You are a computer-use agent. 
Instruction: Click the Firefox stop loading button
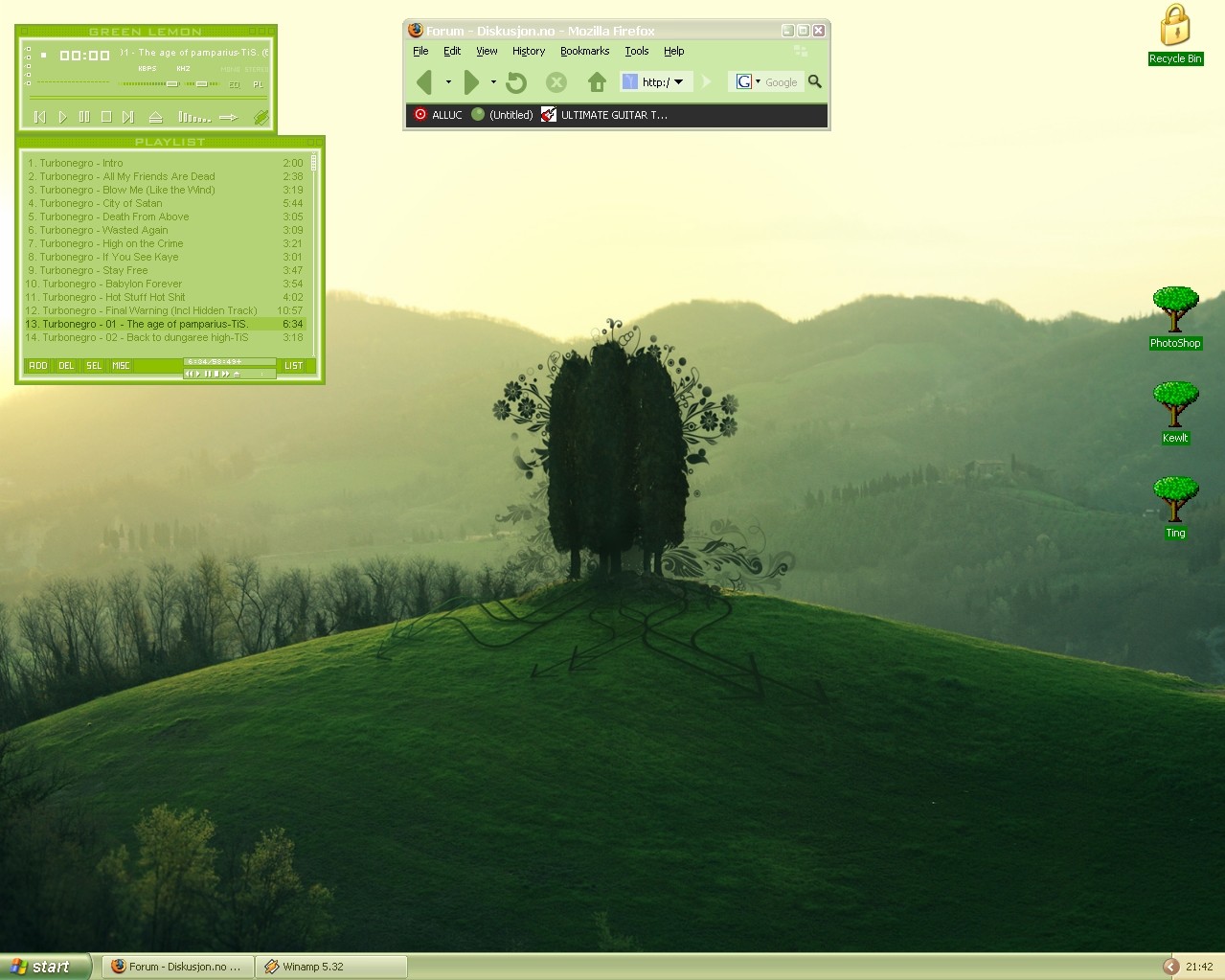[x=556, y=82]
